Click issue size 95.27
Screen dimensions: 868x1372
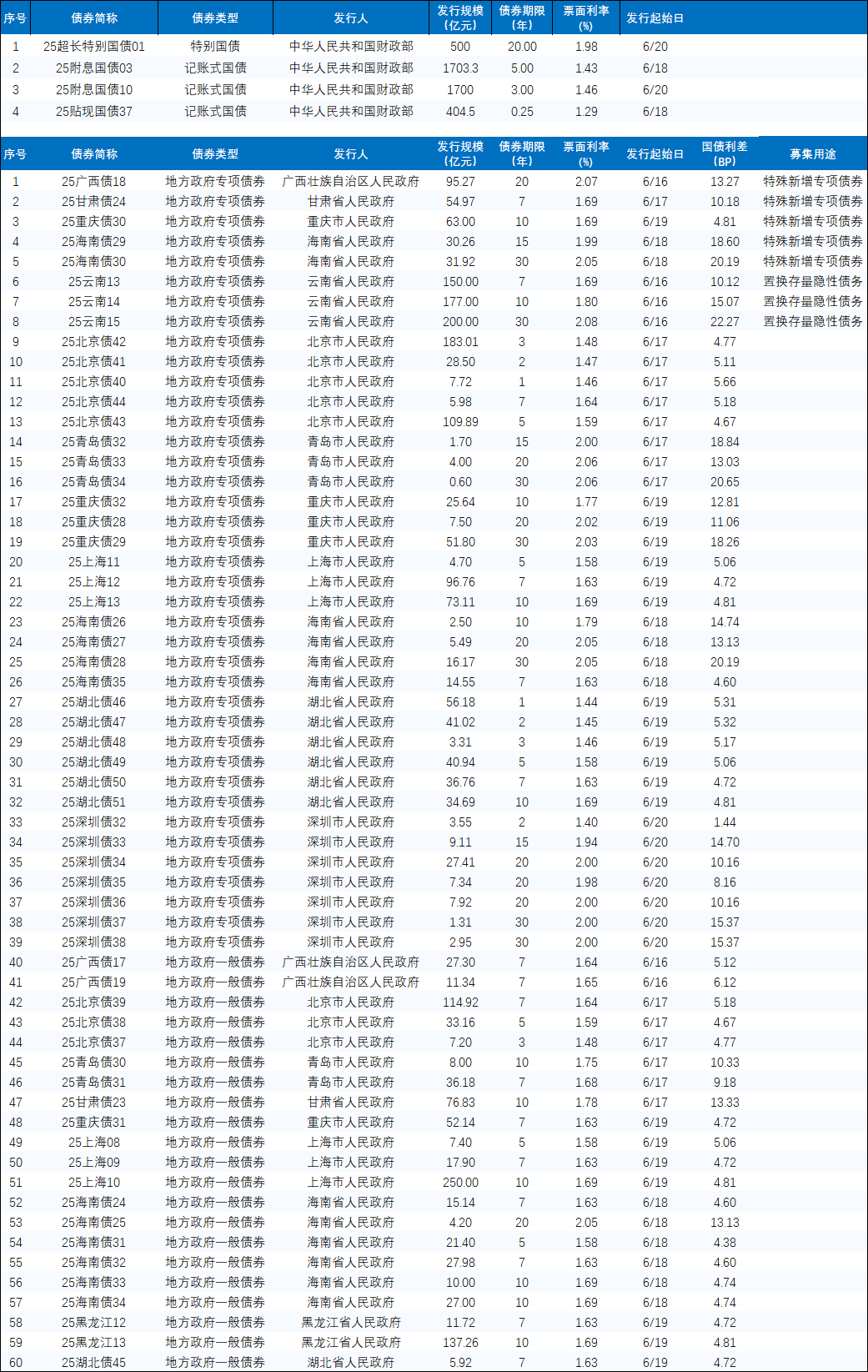pyautogui.click(x=460, y=182)
